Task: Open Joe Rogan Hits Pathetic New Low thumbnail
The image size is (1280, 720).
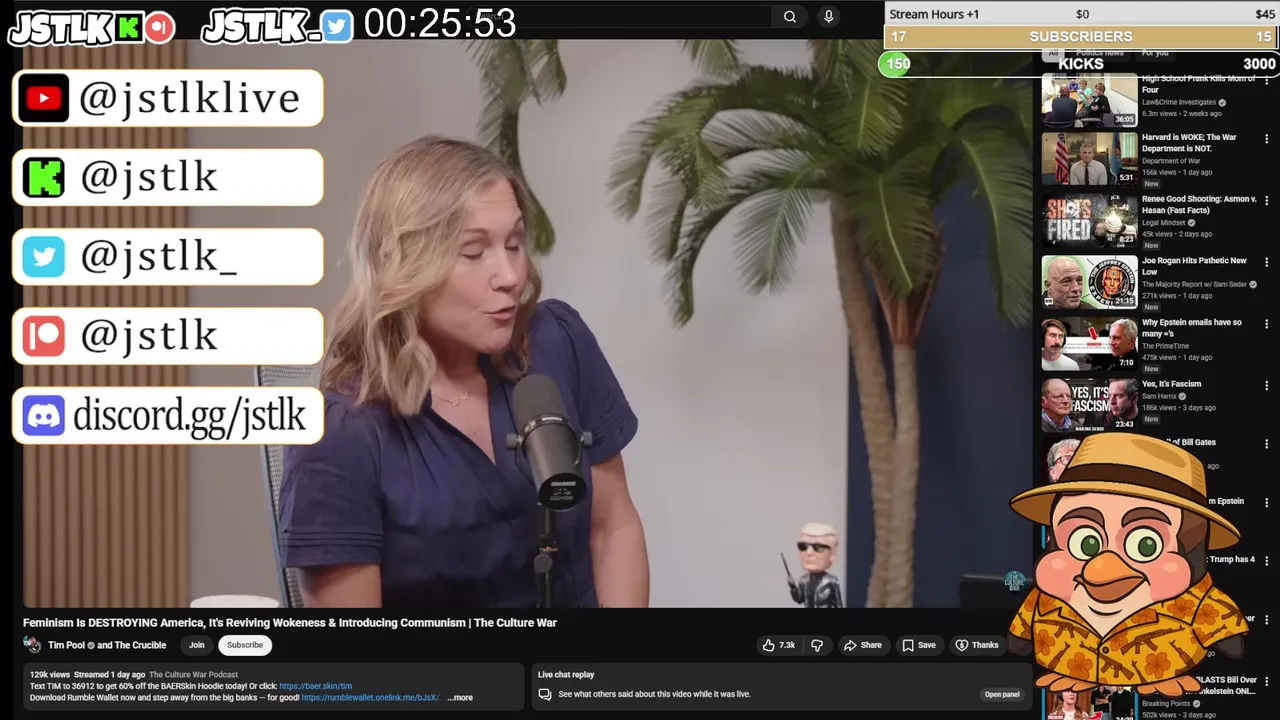Action: point(1090,282)
